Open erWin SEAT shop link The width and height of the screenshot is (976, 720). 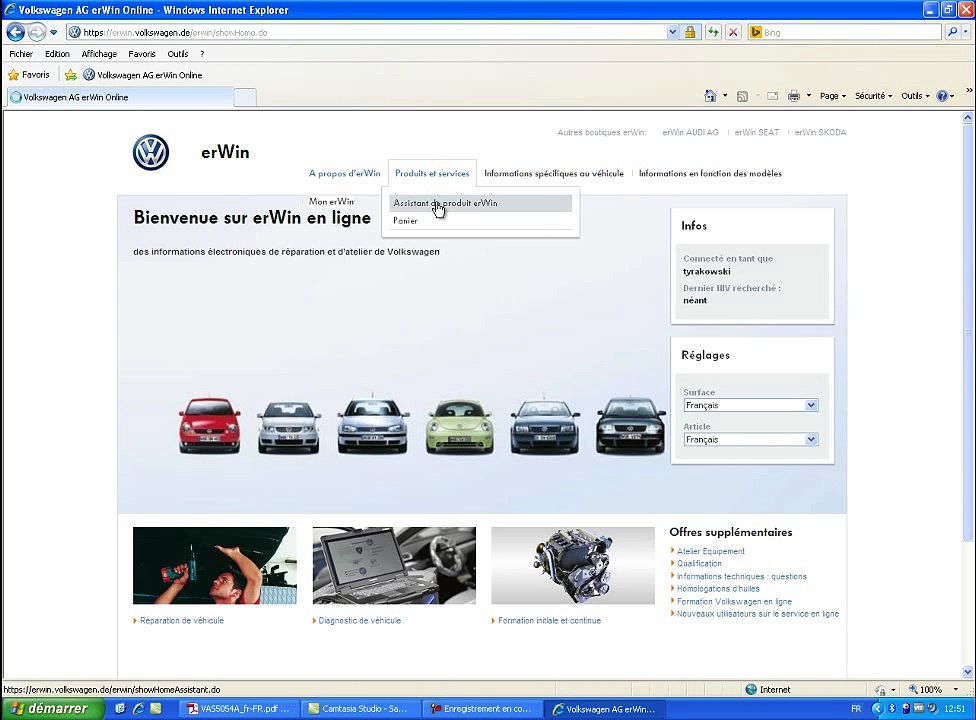(756, 133)
